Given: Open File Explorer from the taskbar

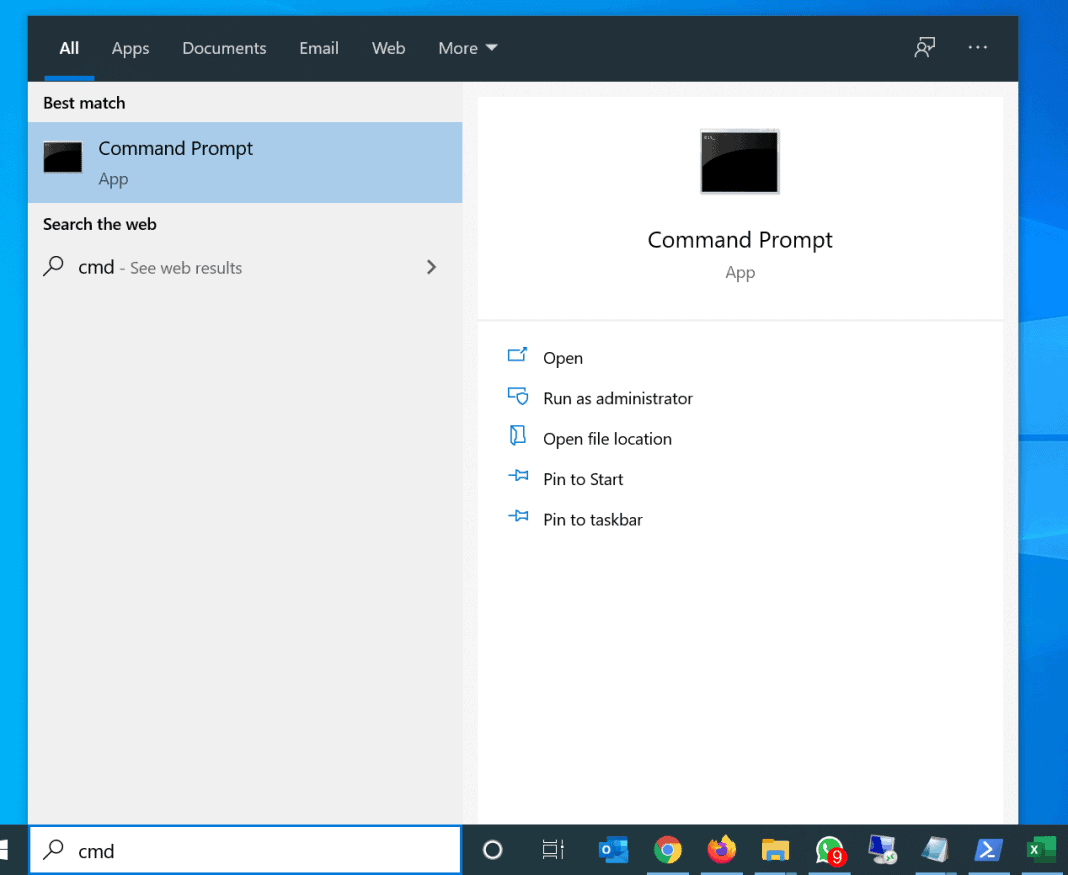Looking at the screenshot, I should pos(775,850).
